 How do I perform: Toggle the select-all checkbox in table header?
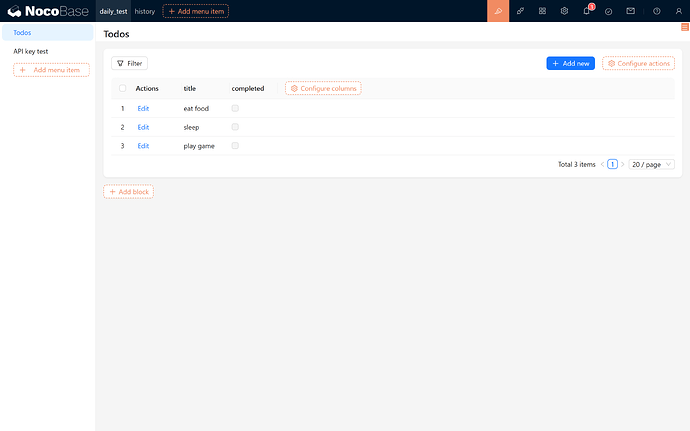tap(122, 88)
